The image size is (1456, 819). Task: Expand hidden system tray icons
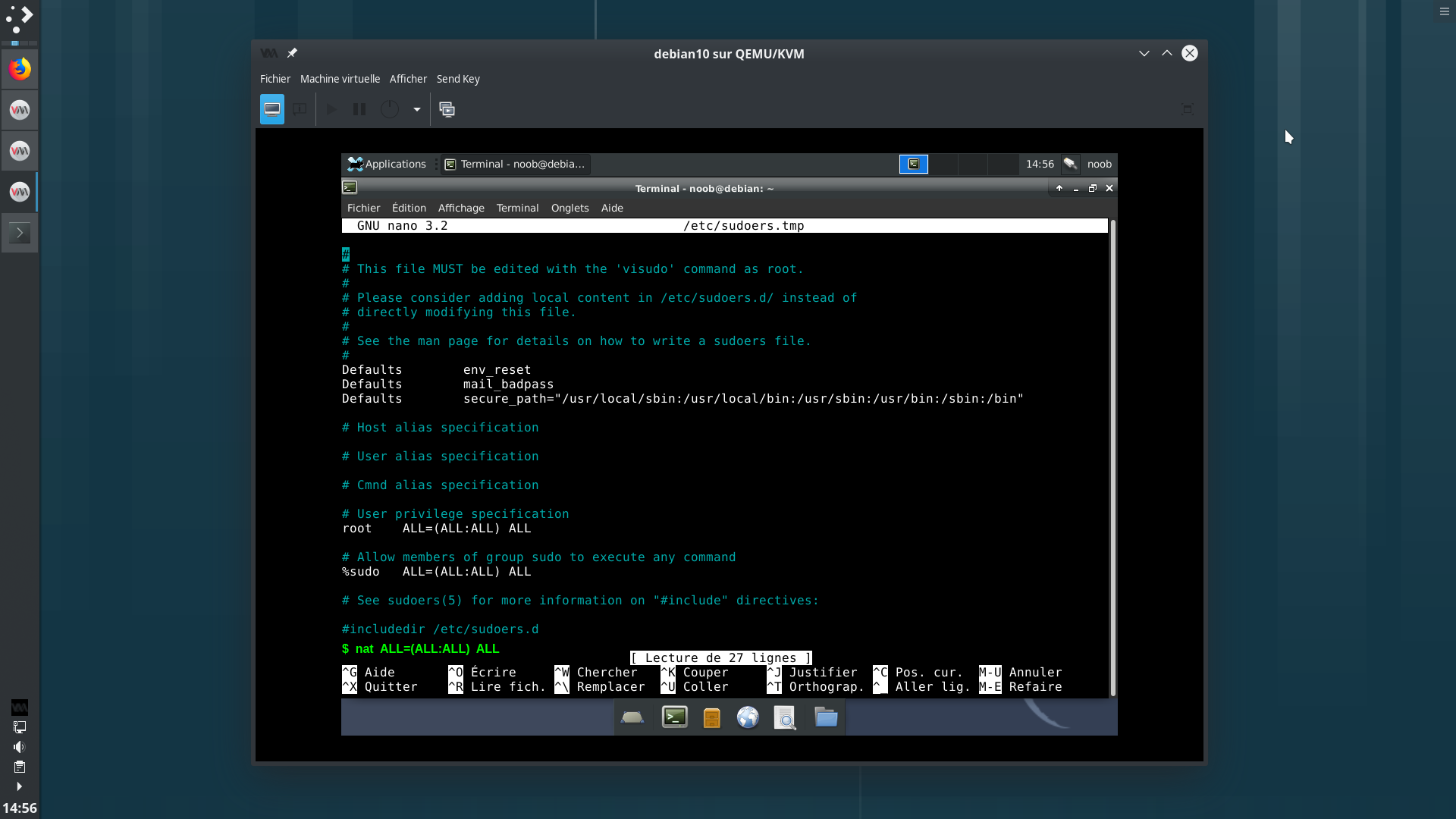[20, 786]
